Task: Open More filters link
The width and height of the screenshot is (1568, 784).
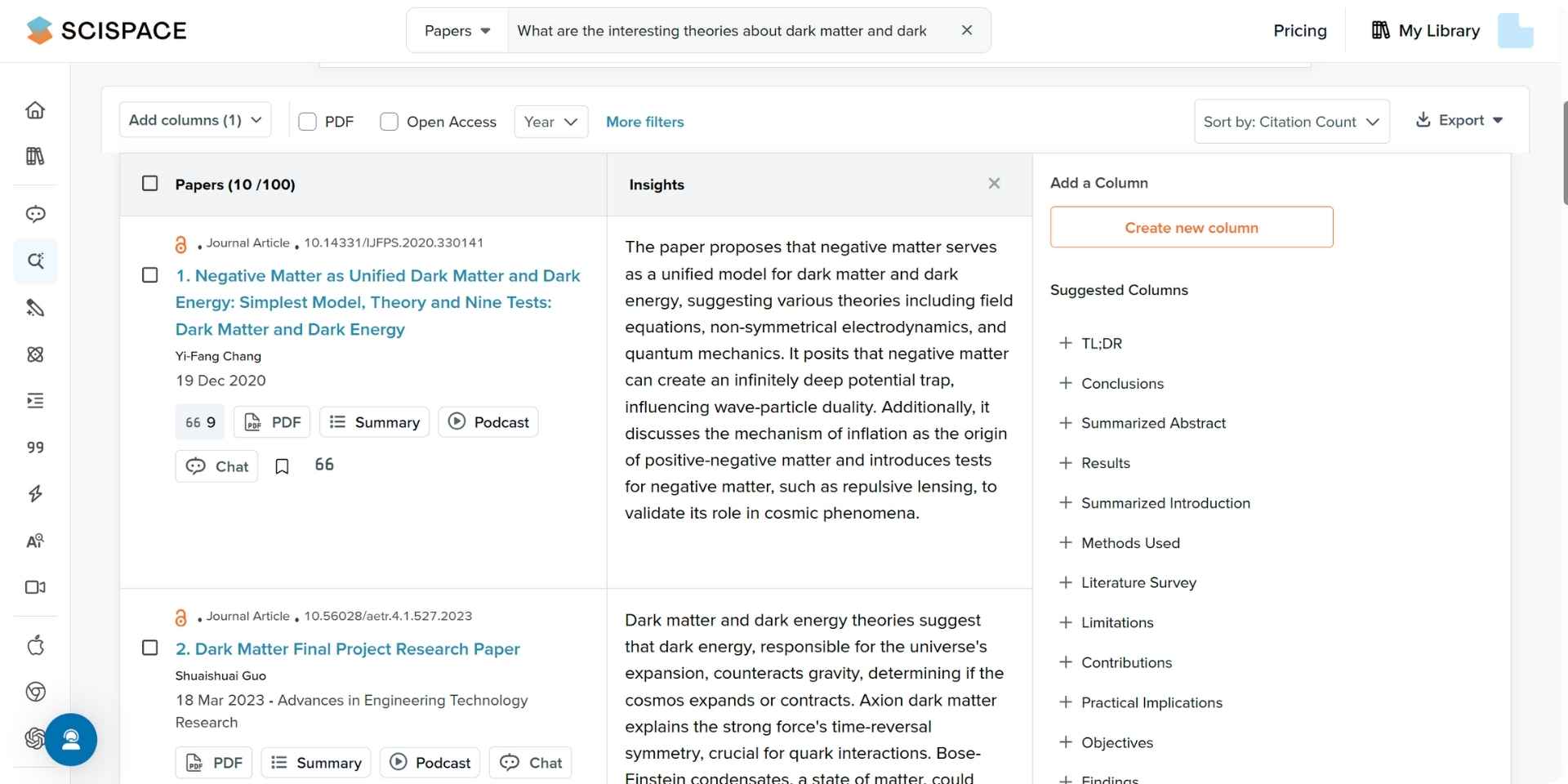Action: (x=644, y=122)
